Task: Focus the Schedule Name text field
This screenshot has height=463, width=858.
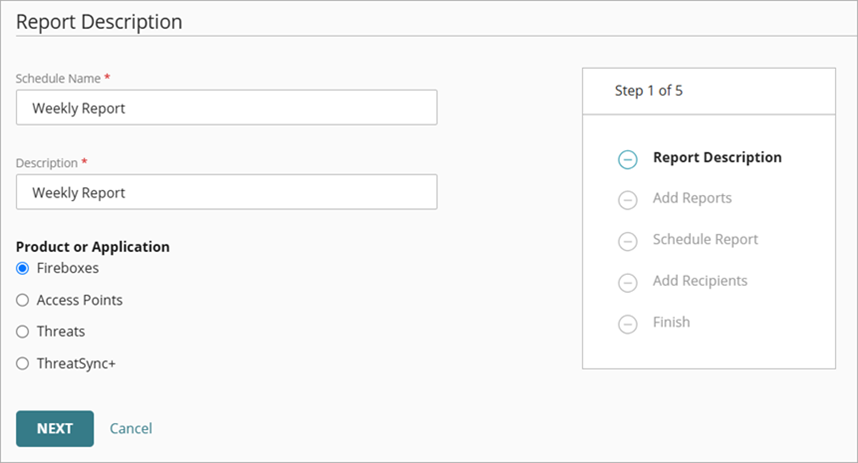Action: tap(227, 108)
